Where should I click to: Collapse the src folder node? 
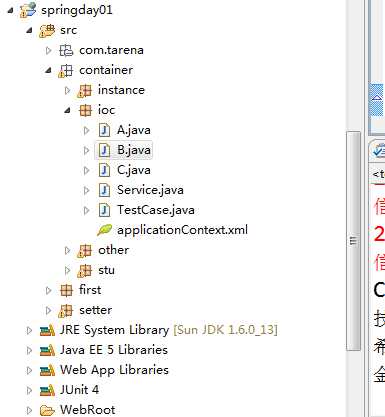coord(30,30)
